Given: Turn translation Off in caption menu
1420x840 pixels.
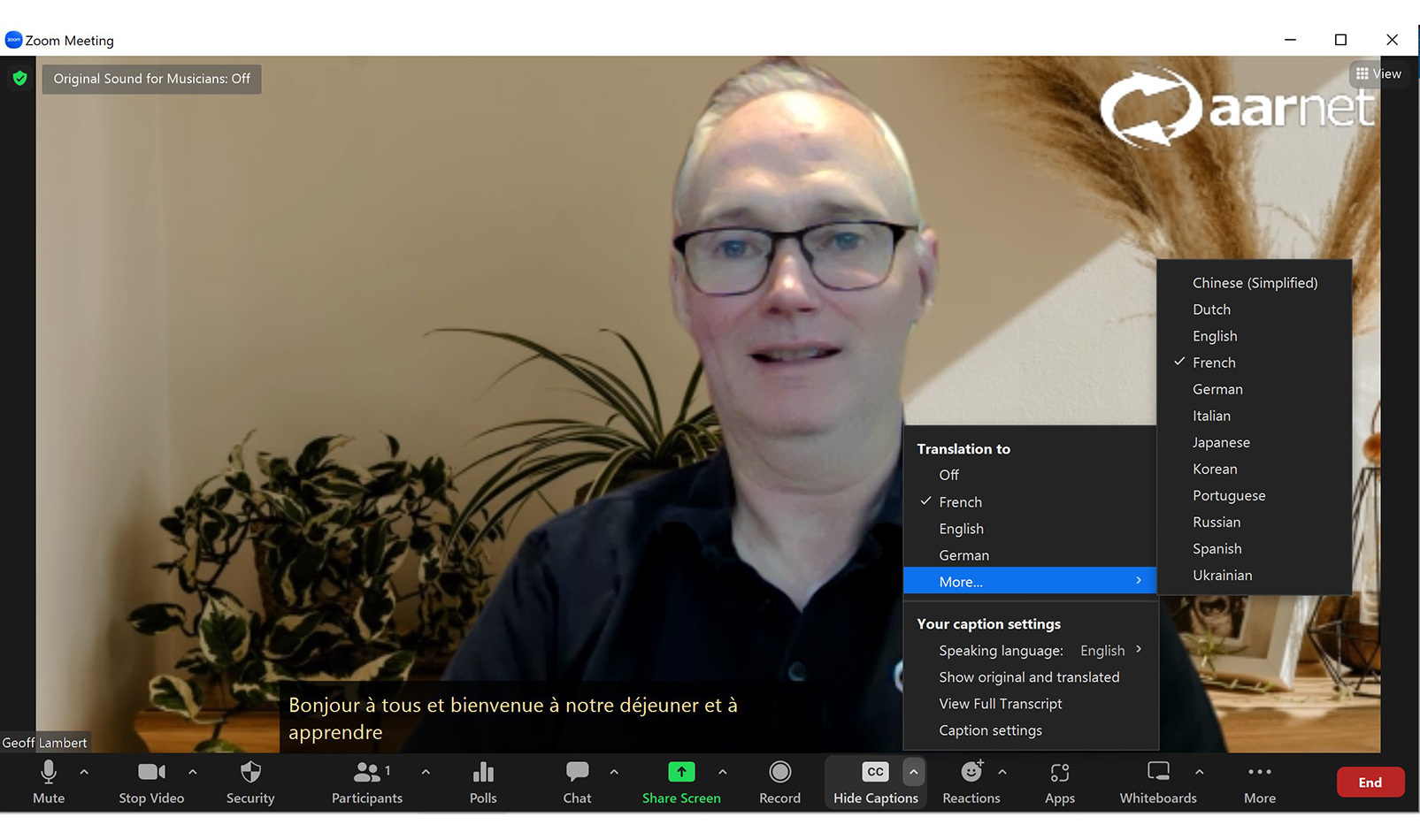Looking at the screenshot, I should click(949, 475).
